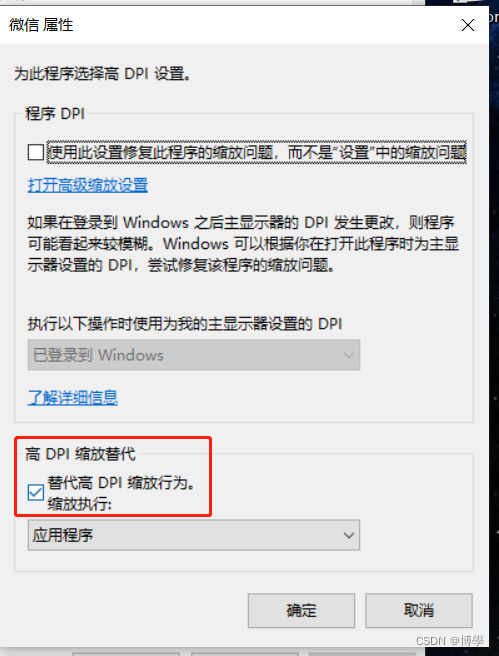This screenshot has width=499, height=656.
Task: Click the label 执行以下操作时使用为我的主显示器设置的 DPI
Action: [185, 324]
